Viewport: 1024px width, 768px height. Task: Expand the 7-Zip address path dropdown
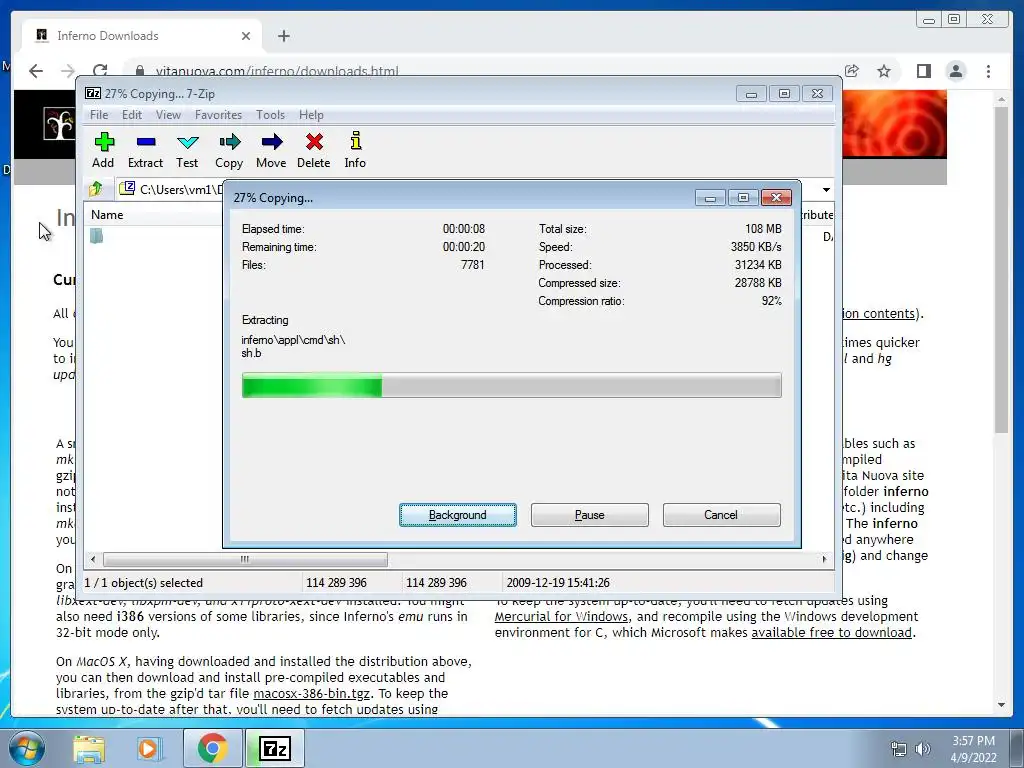click(x=826, y=189)
